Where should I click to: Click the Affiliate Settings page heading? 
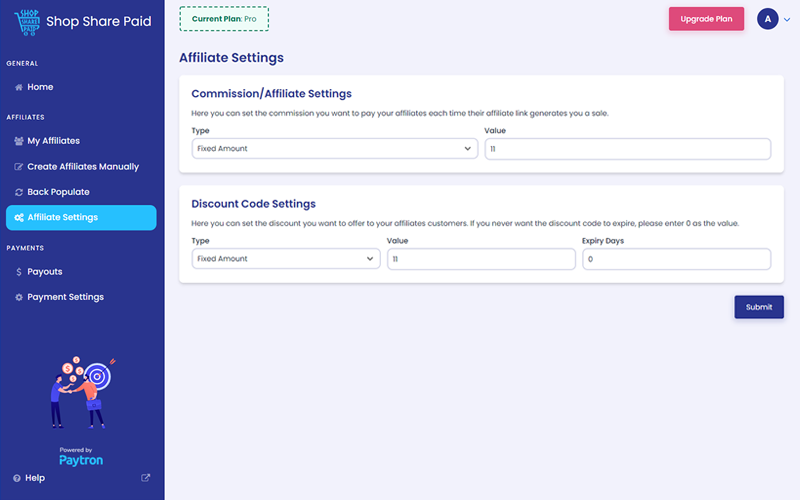coord(231,58)
